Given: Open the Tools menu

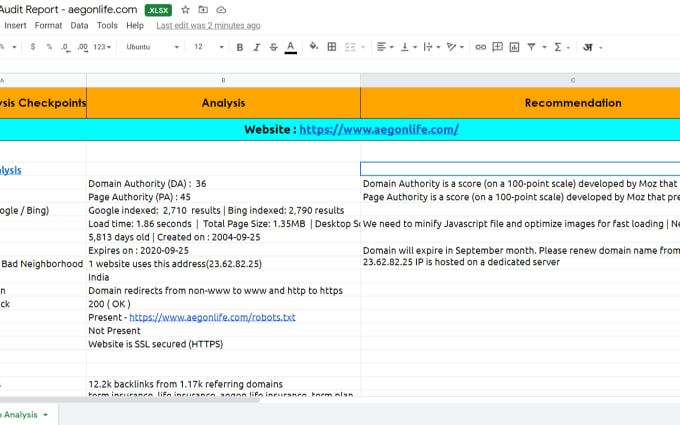Looking at the screenshot, I should pyautogui.click(x=107, y=26).
